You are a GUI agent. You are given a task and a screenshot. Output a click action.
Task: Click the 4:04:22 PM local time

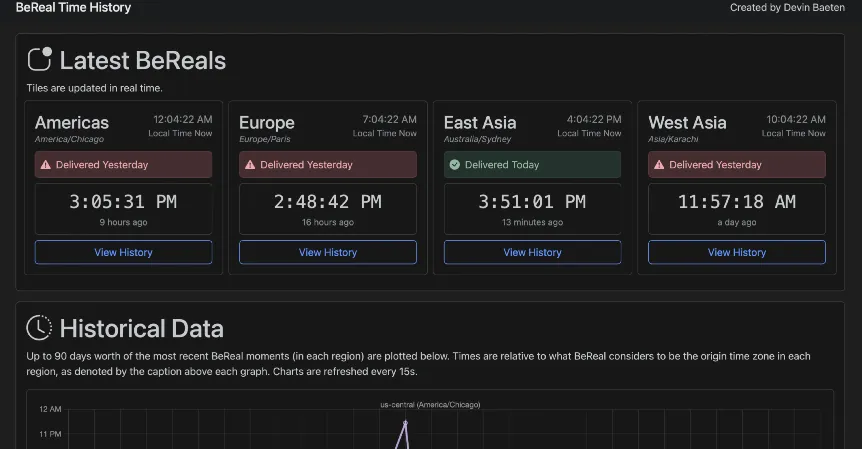coord(594,119)
